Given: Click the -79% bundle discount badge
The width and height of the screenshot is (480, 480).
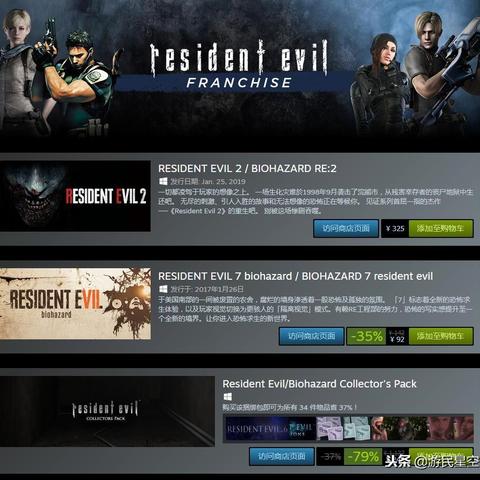Looking at the screenshot, I should (x=363, y=456).
